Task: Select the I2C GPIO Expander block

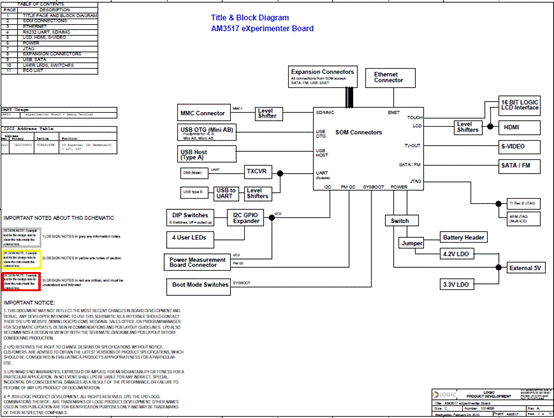Action: point(246,218)
